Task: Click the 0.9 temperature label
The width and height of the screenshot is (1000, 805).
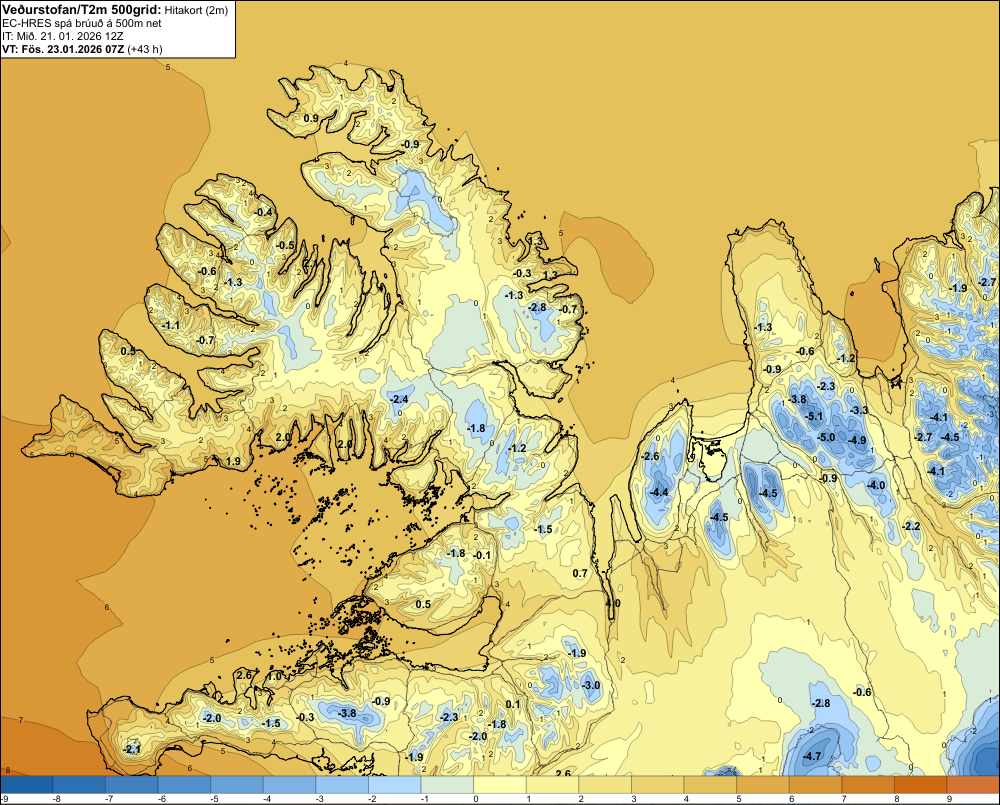Action: [311, 119]
